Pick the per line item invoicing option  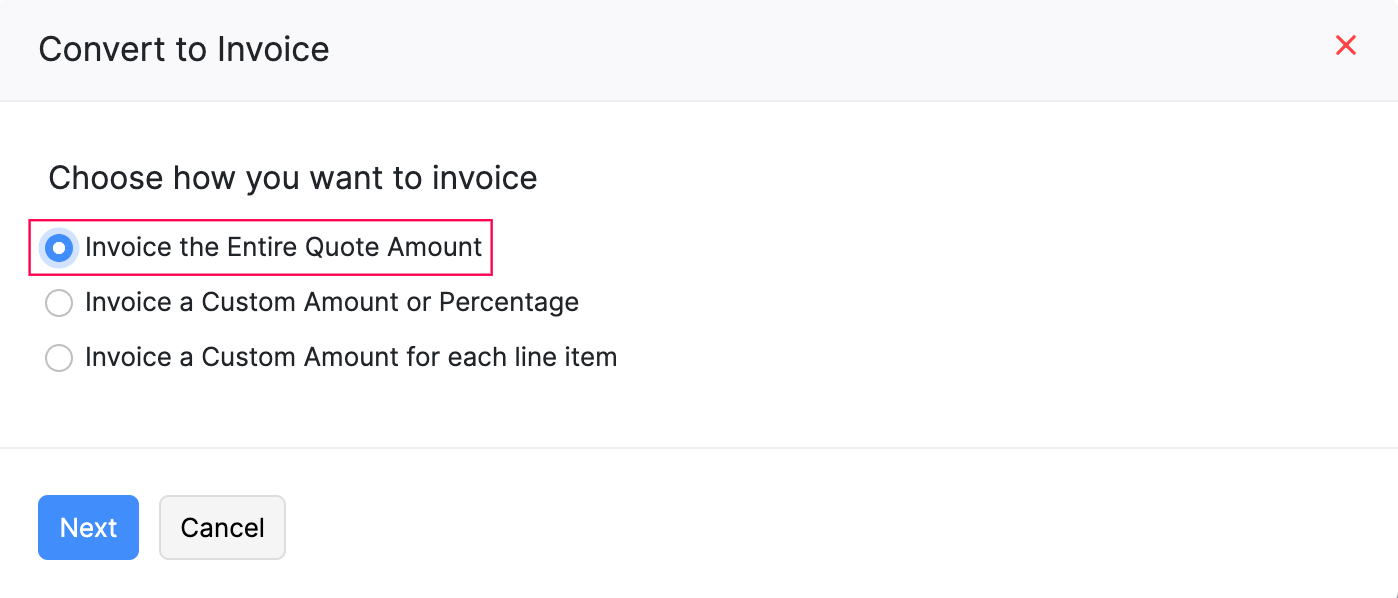[59, 358]
